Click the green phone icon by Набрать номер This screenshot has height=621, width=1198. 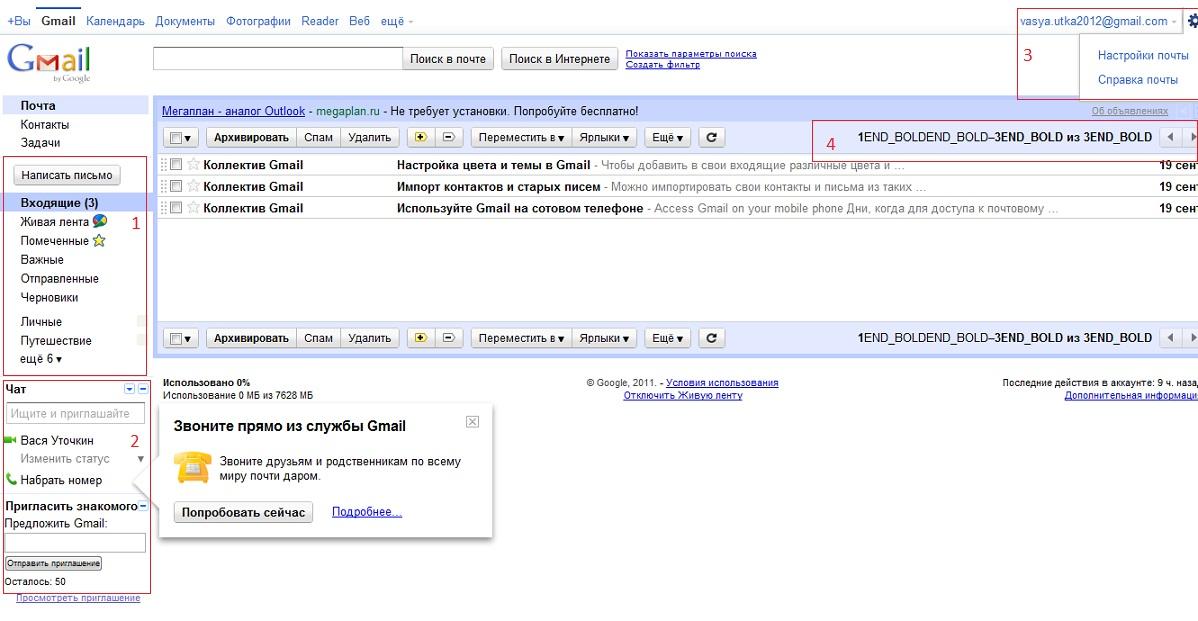(11, 479)
